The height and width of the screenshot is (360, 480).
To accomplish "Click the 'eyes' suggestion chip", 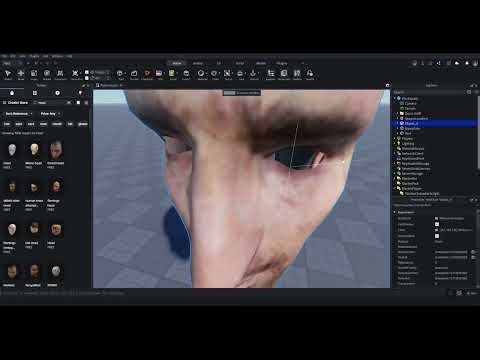I will [x=19, y=124].
